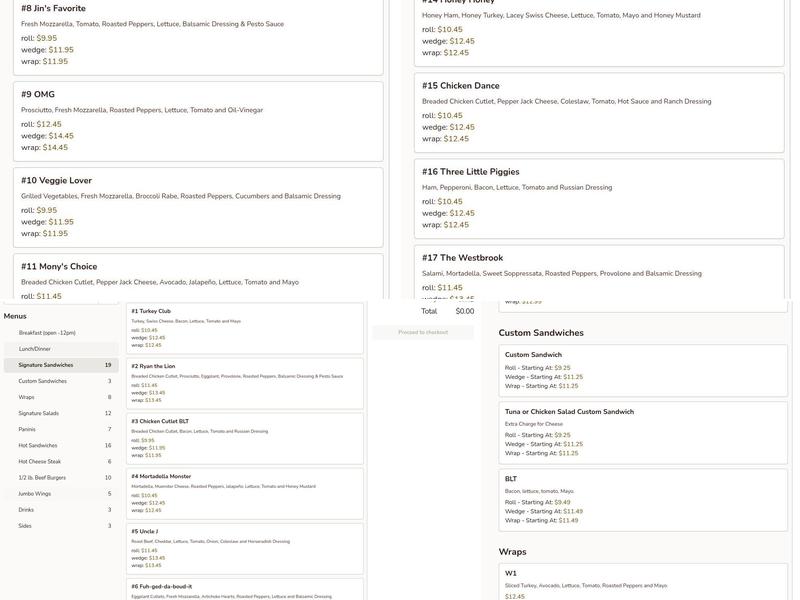
Task: Open the Drinks category in sidebar
Action: pyautogui.click(x=26, y=509)
